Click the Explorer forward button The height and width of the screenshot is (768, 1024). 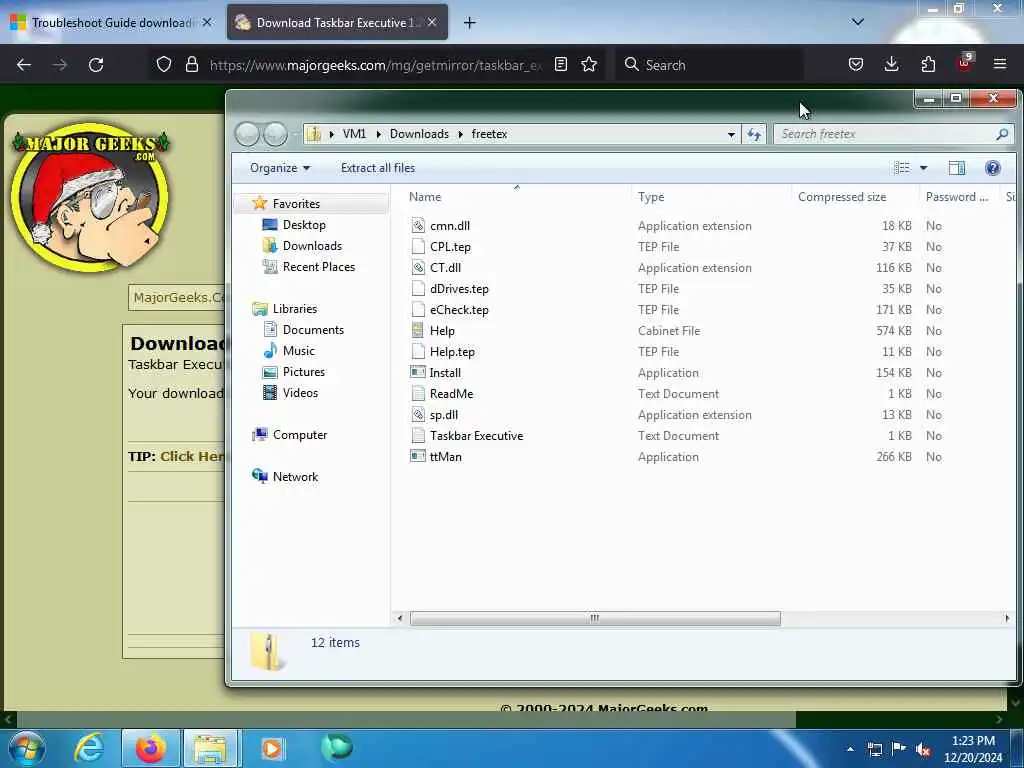[x=275, y=134]
